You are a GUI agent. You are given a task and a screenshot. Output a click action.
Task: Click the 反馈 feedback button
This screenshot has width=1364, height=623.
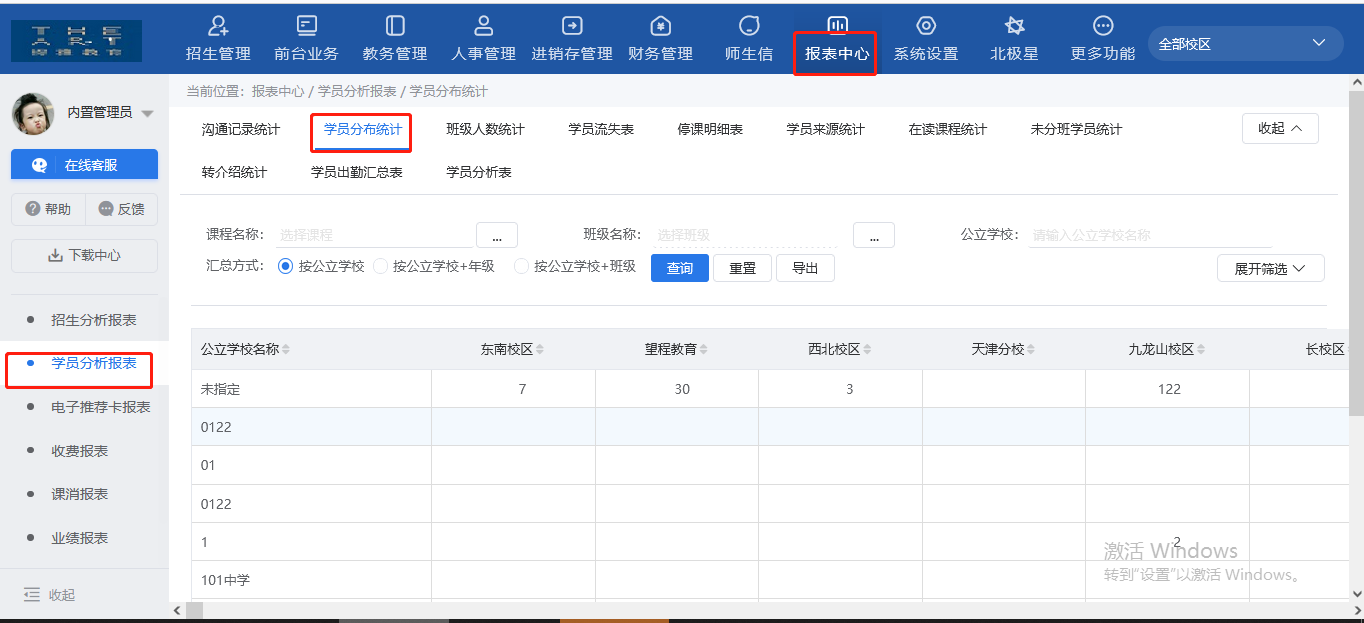121,209
